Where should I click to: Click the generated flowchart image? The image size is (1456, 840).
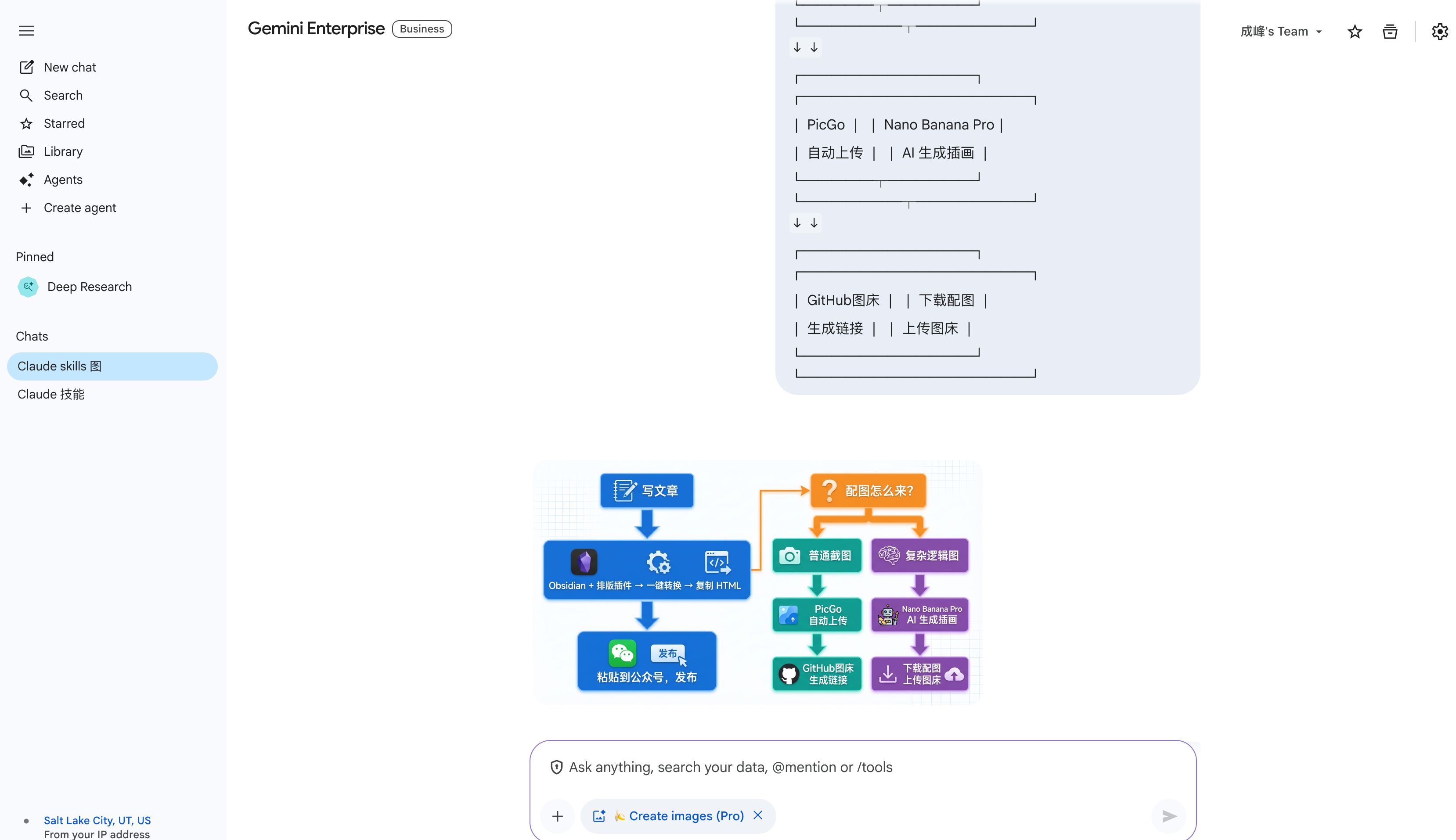click(x=757, y=582)
